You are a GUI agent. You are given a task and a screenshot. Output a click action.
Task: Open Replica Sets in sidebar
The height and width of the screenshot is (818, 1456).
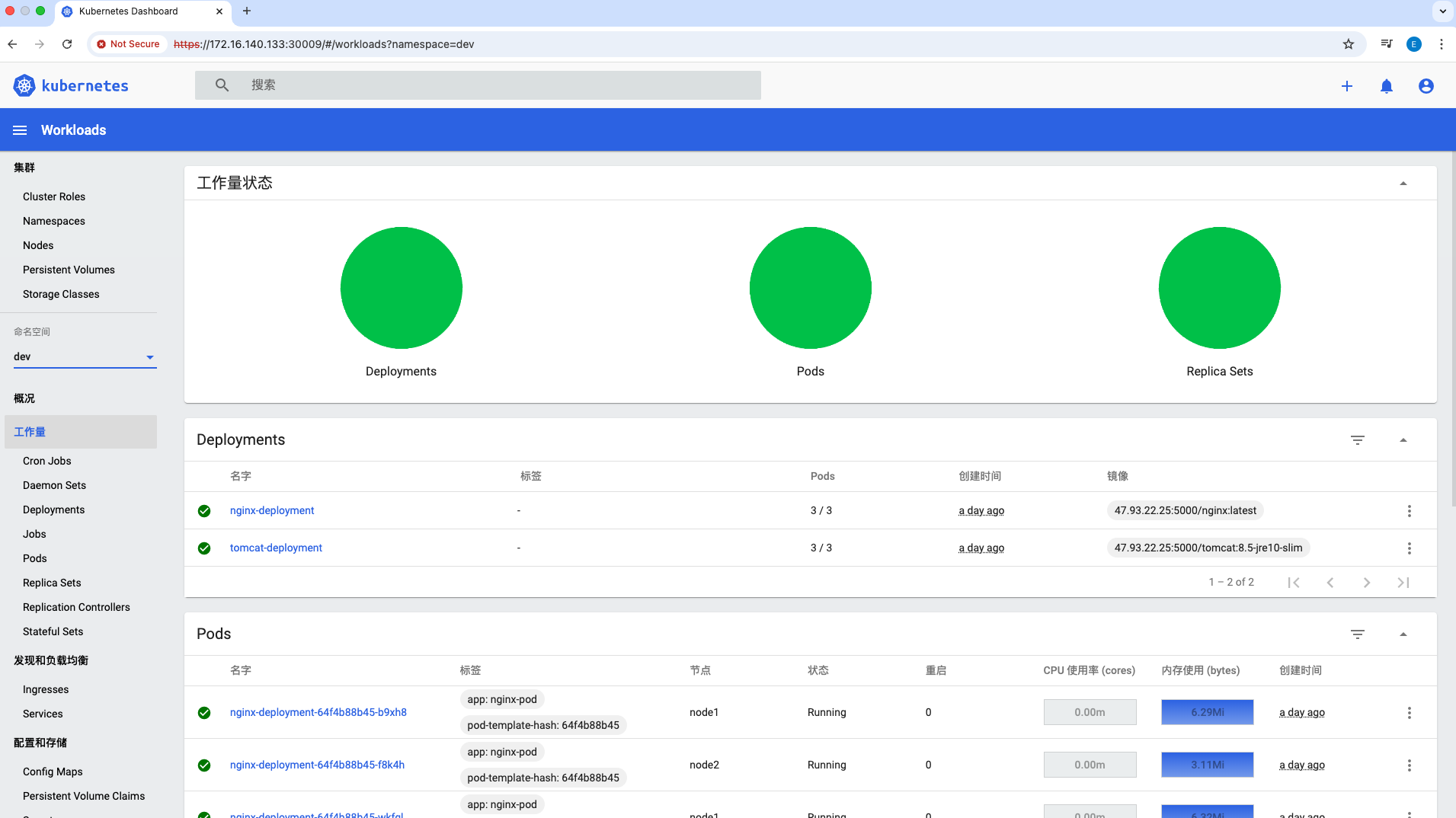[x=52, y=583]
